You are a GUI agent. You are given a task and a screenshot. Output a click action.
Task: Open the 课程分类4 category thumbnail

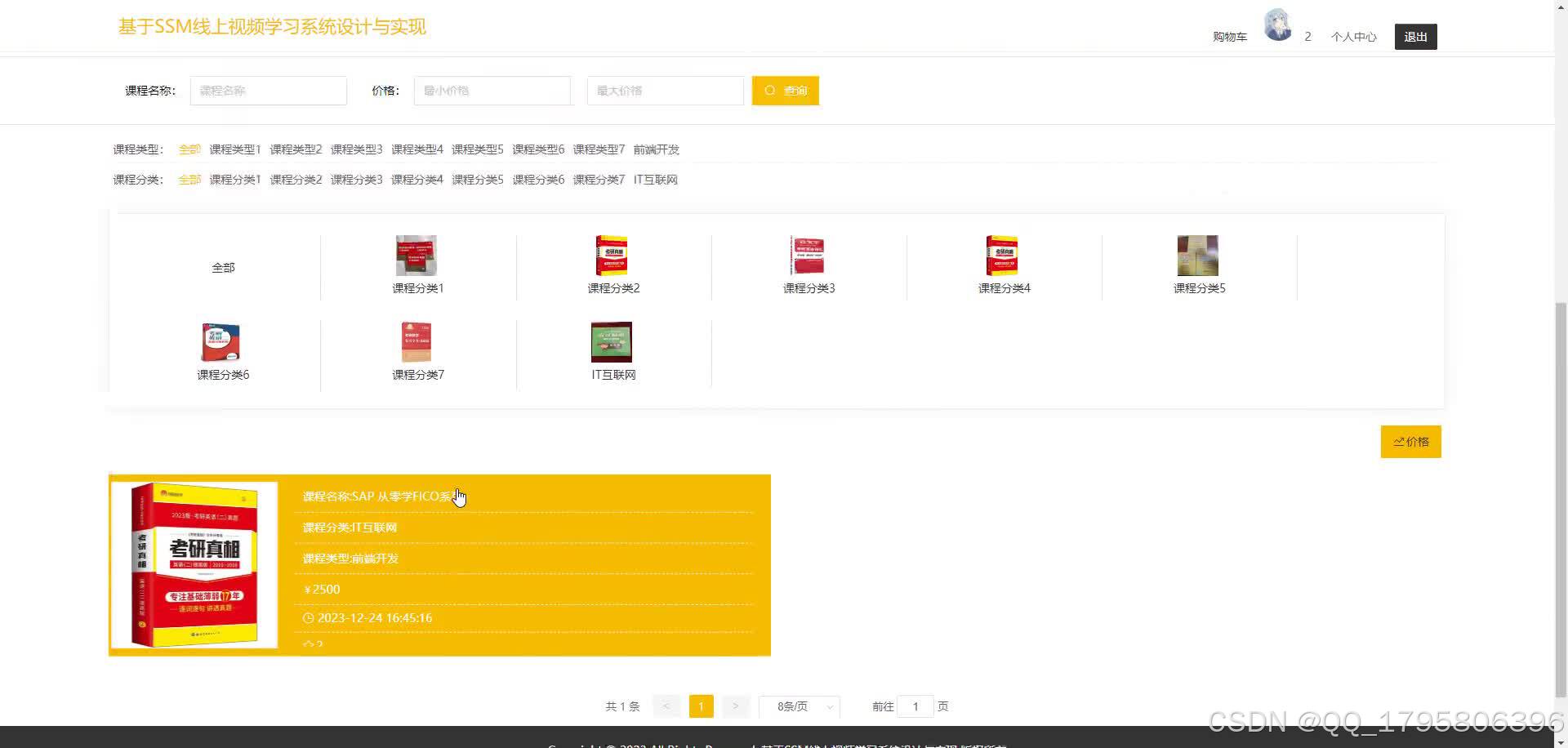click(x=1002, y=256)
